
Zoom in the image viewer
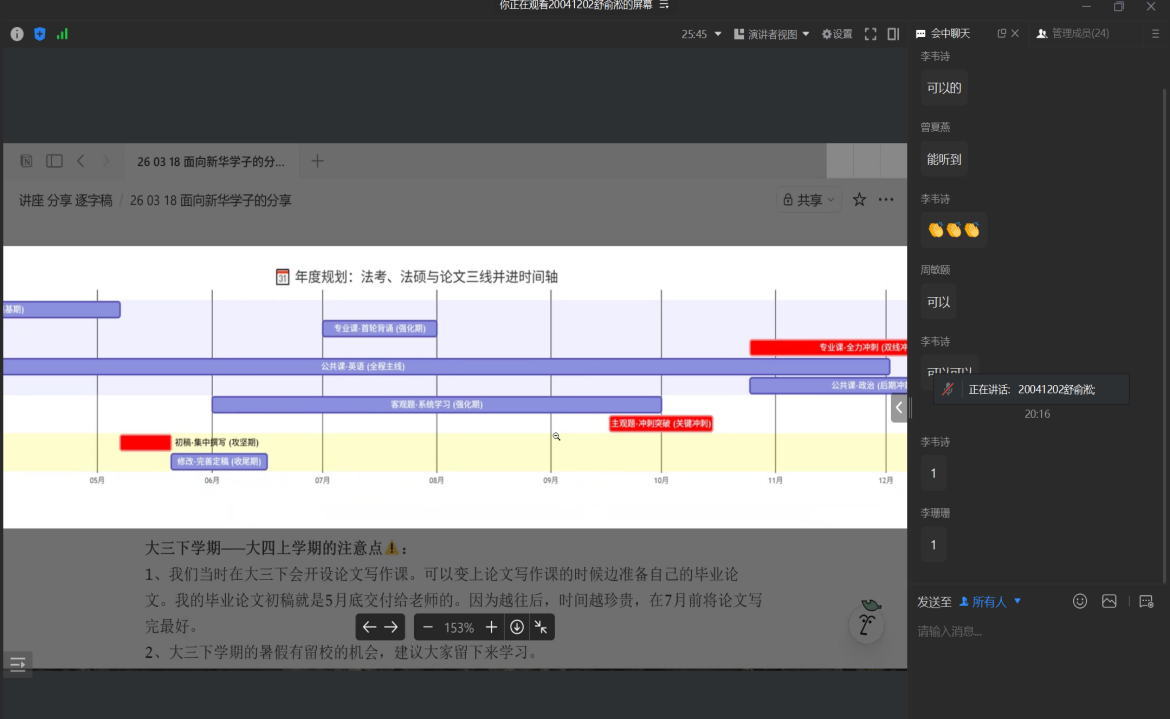click(491, 627)
